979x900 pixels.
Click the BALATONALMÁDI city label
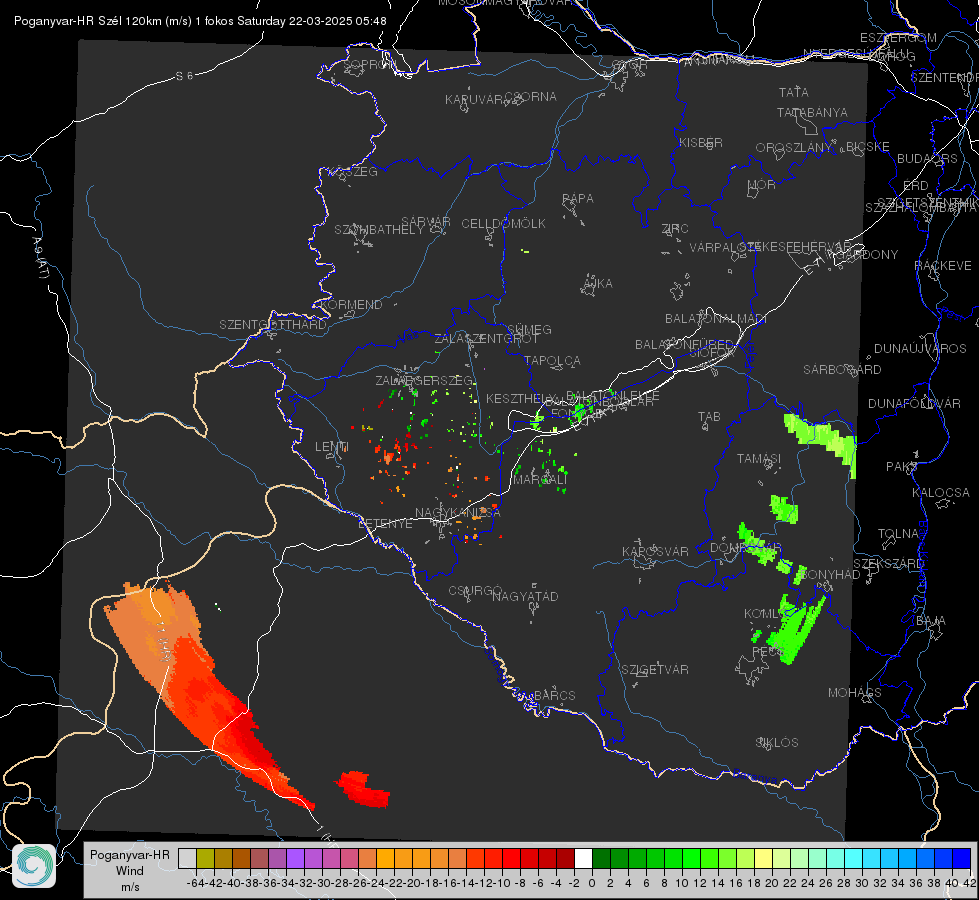click(716, 319)
